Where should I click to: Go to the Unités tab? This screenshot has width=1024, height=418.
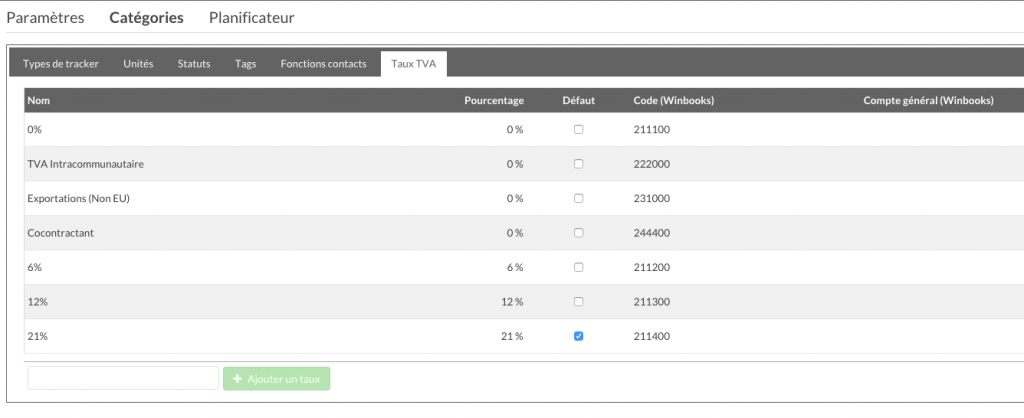(x=138, y=64)
